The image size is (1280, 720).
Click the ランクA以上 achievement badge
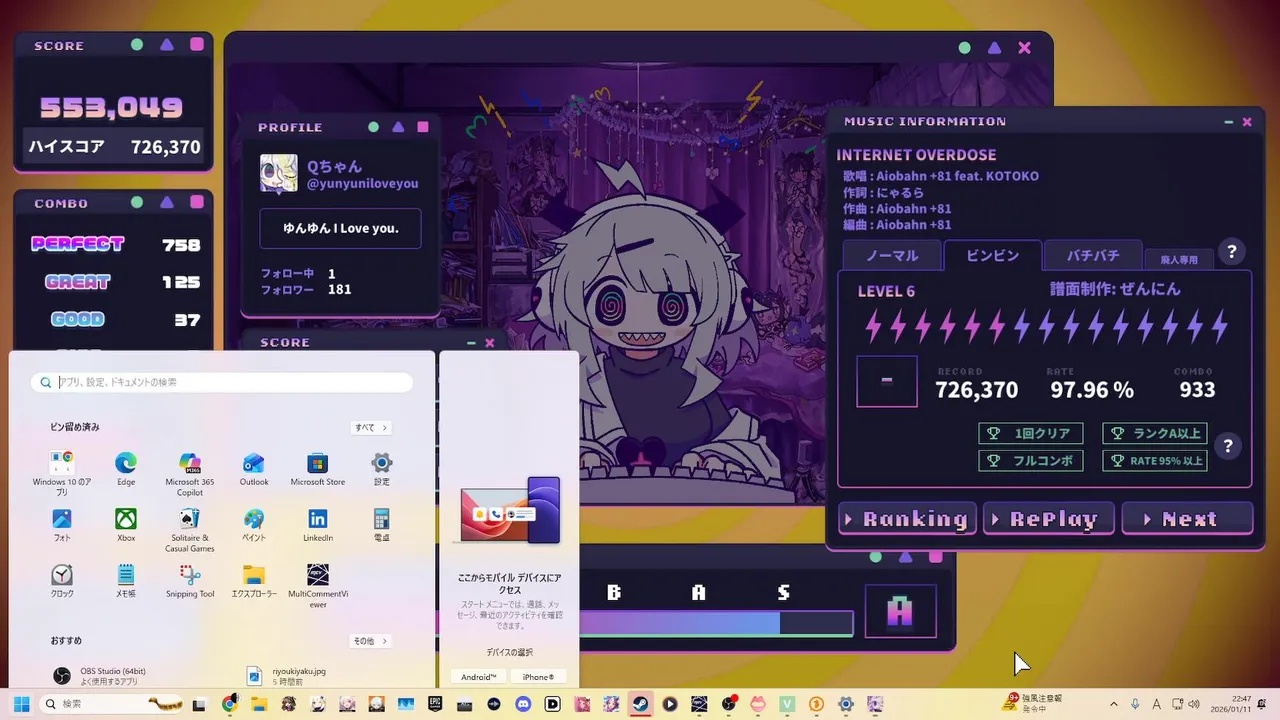(1155, 434)
